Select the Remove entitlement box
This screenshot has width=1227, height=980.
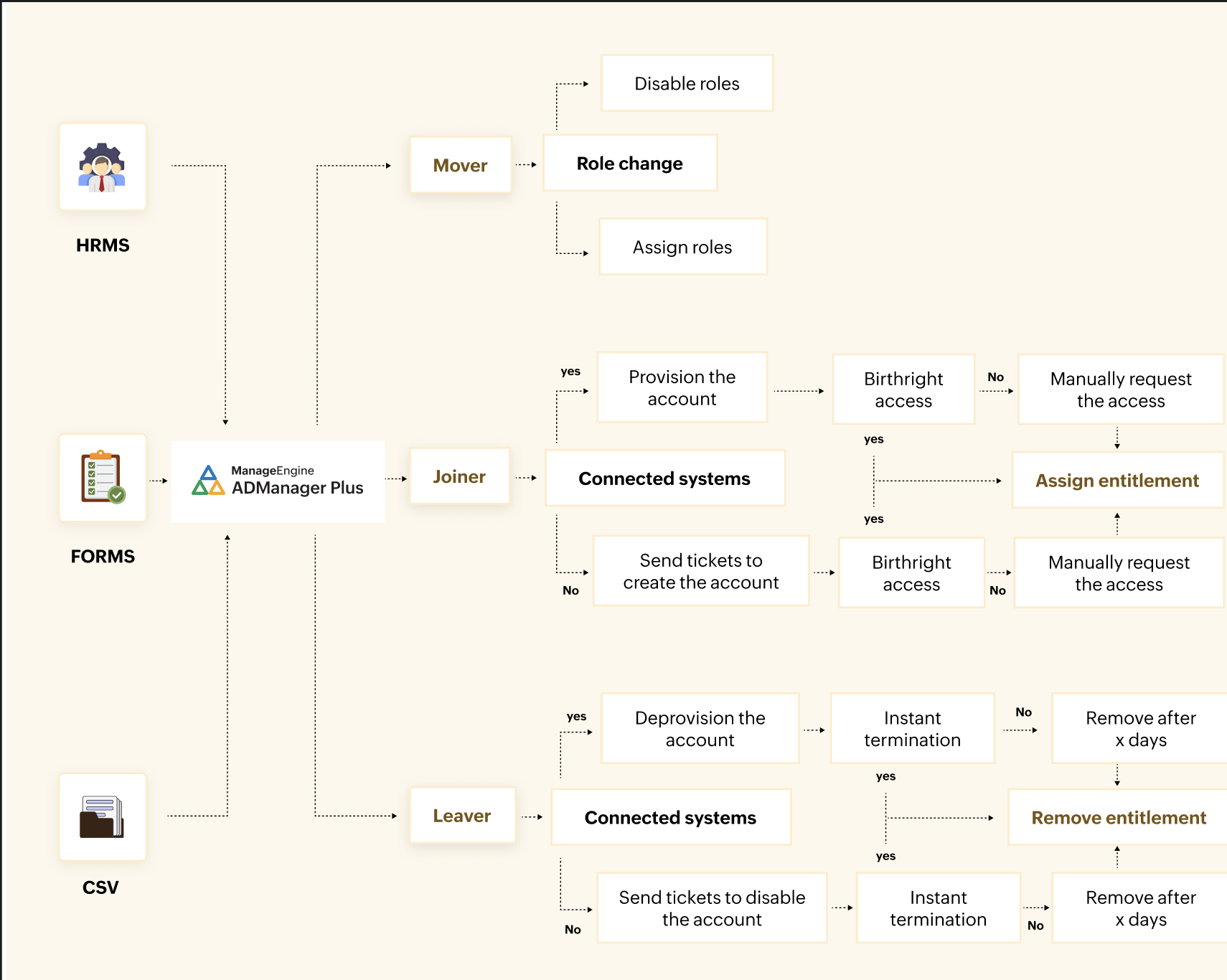[x=1118, y=817]
